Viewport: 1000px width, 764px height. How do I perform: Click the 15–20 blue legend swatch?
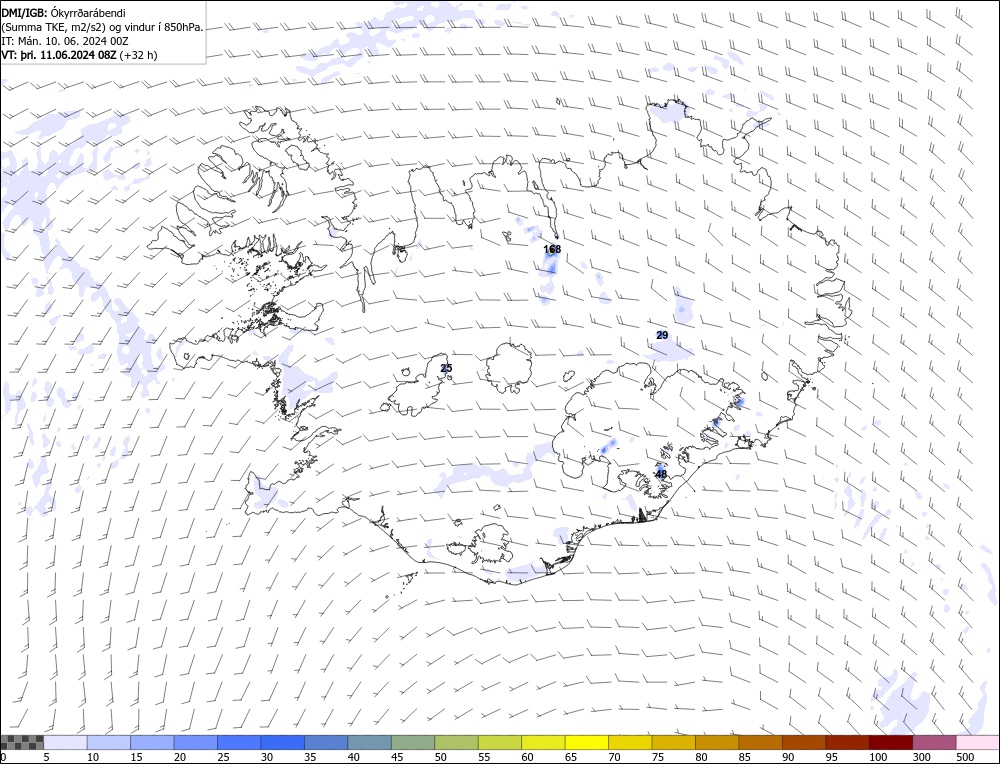(x=152, y=742)
